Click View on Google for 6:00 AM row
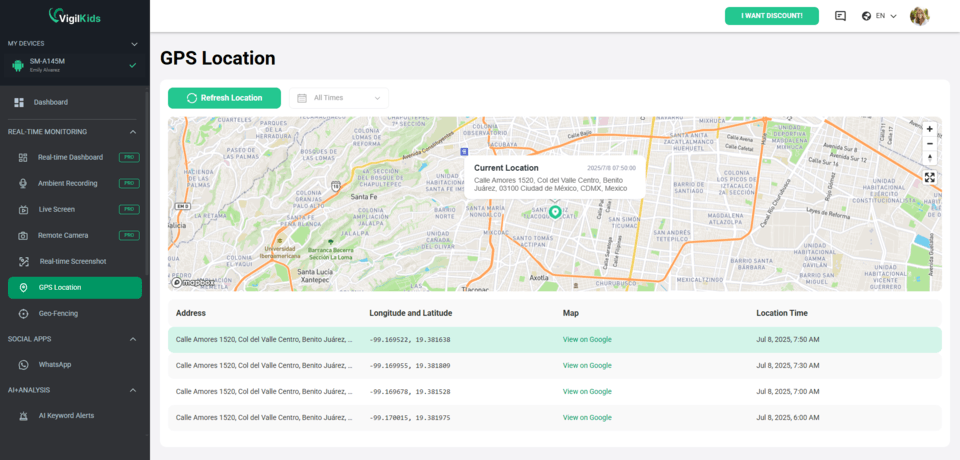 (x=587, y=418)
